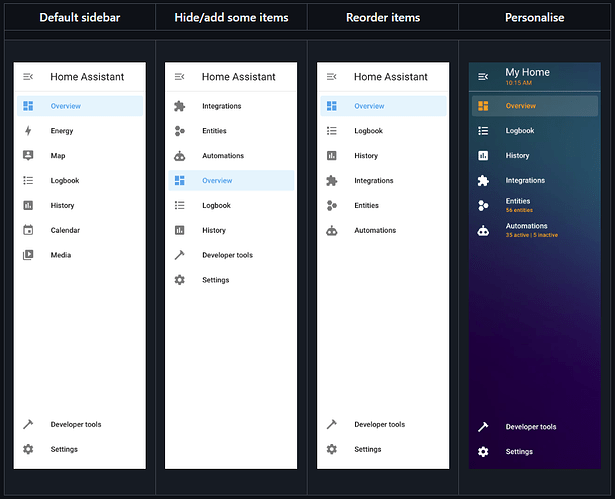Click 'Home Assistant' title in Hide/add sidebar
Image resolution: width=615 pixels, height=499 pixels.
tap(238, 76)
